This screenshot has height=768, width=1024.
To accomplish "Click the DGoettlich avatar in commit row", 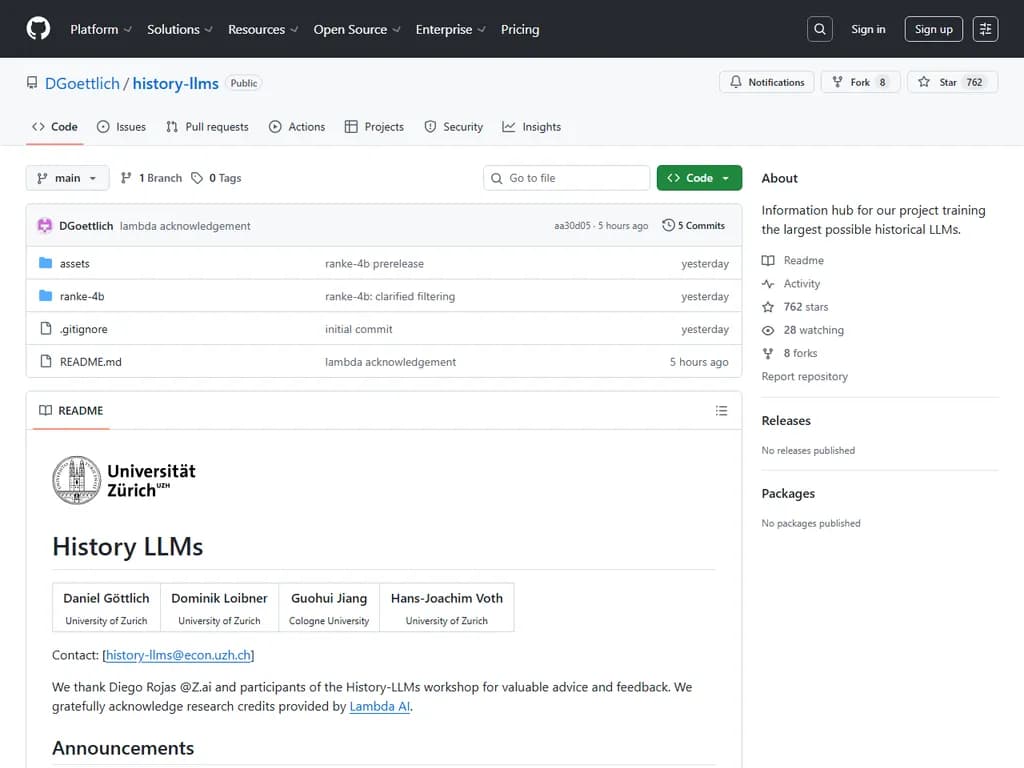I will coord(45,226).
